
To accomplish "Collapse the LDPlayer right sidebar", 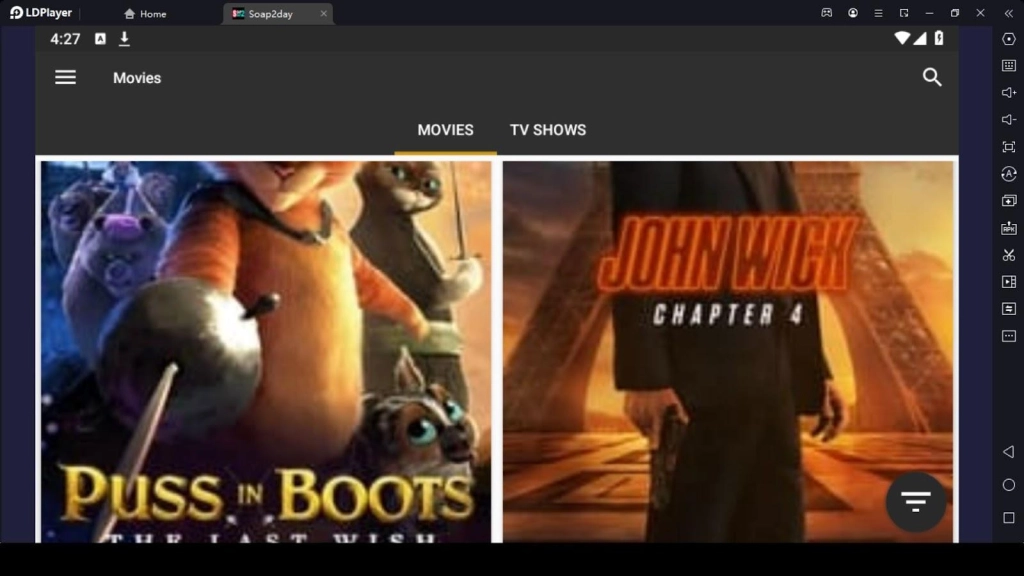I will tap(1008, 13).
